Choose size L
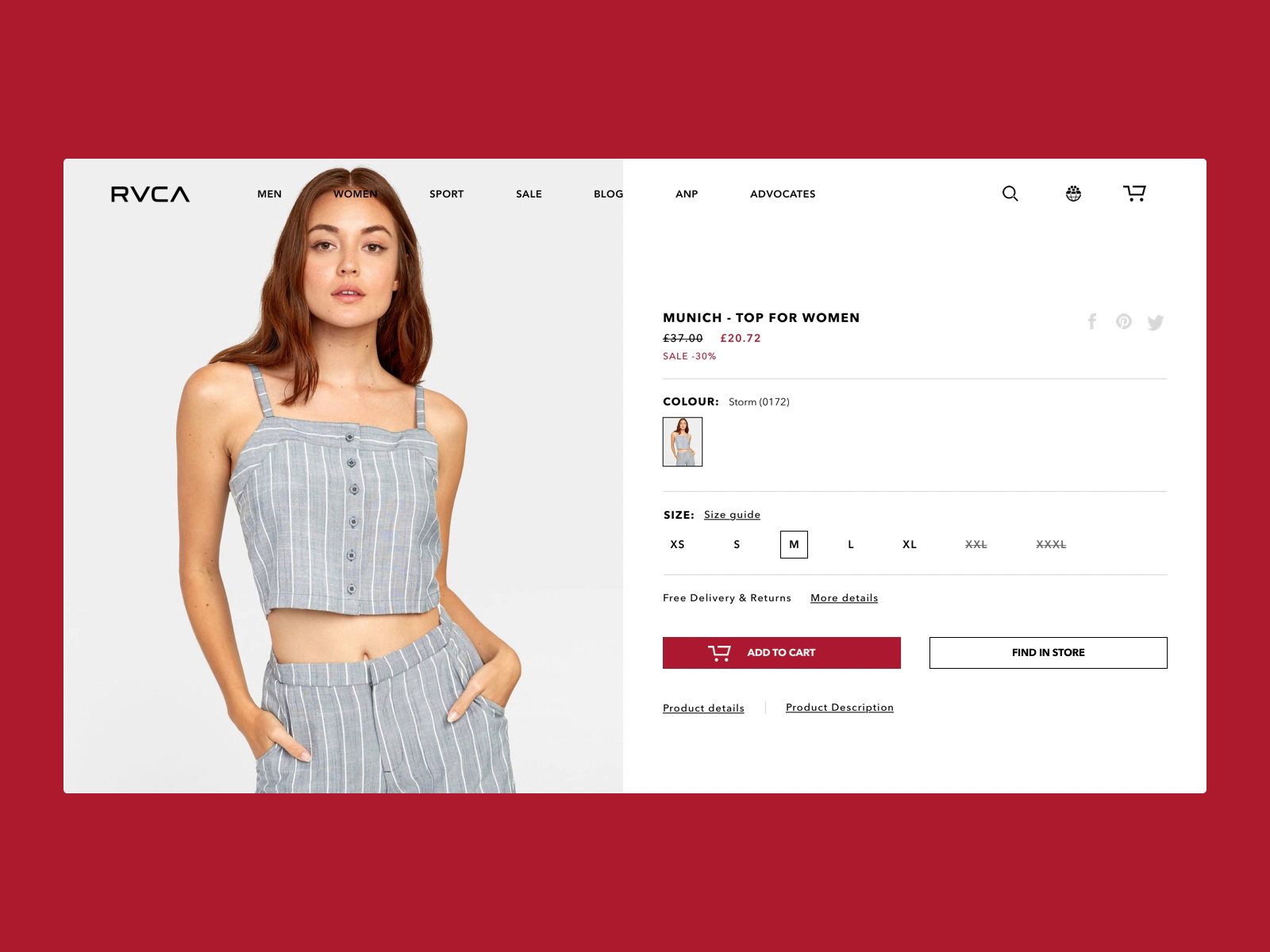The width and height of the screenshot is (1270, 952). (851, 544)
